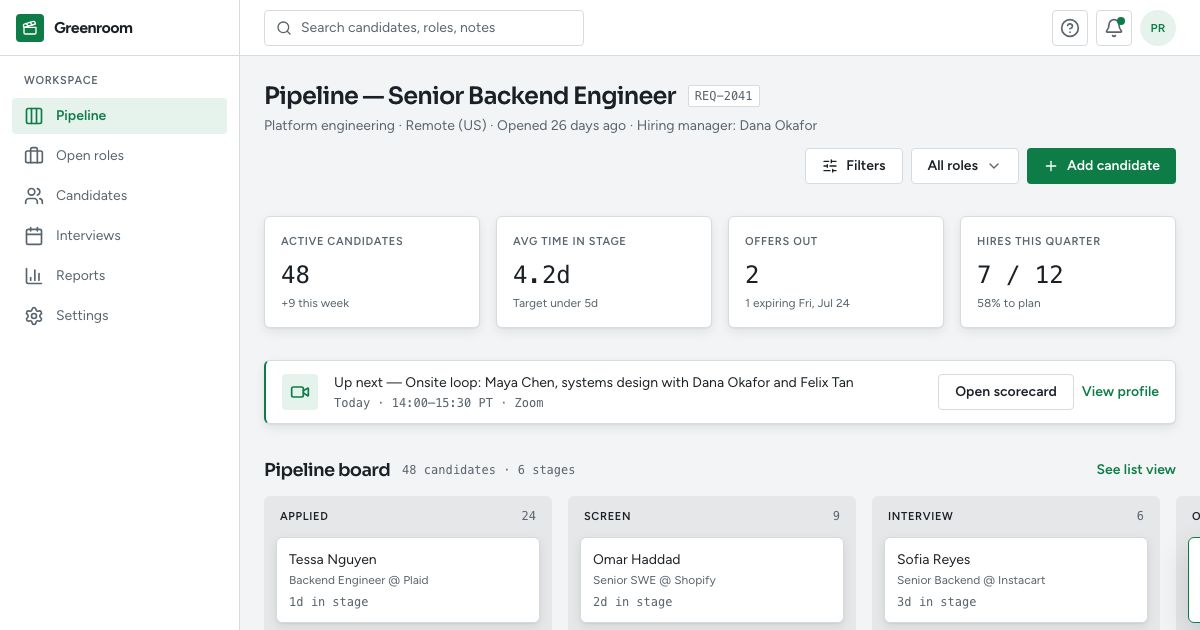Navigate to Candidates page
Image resolution: width=1200 pixels, height=630 pixels.
tap(120, 196)
